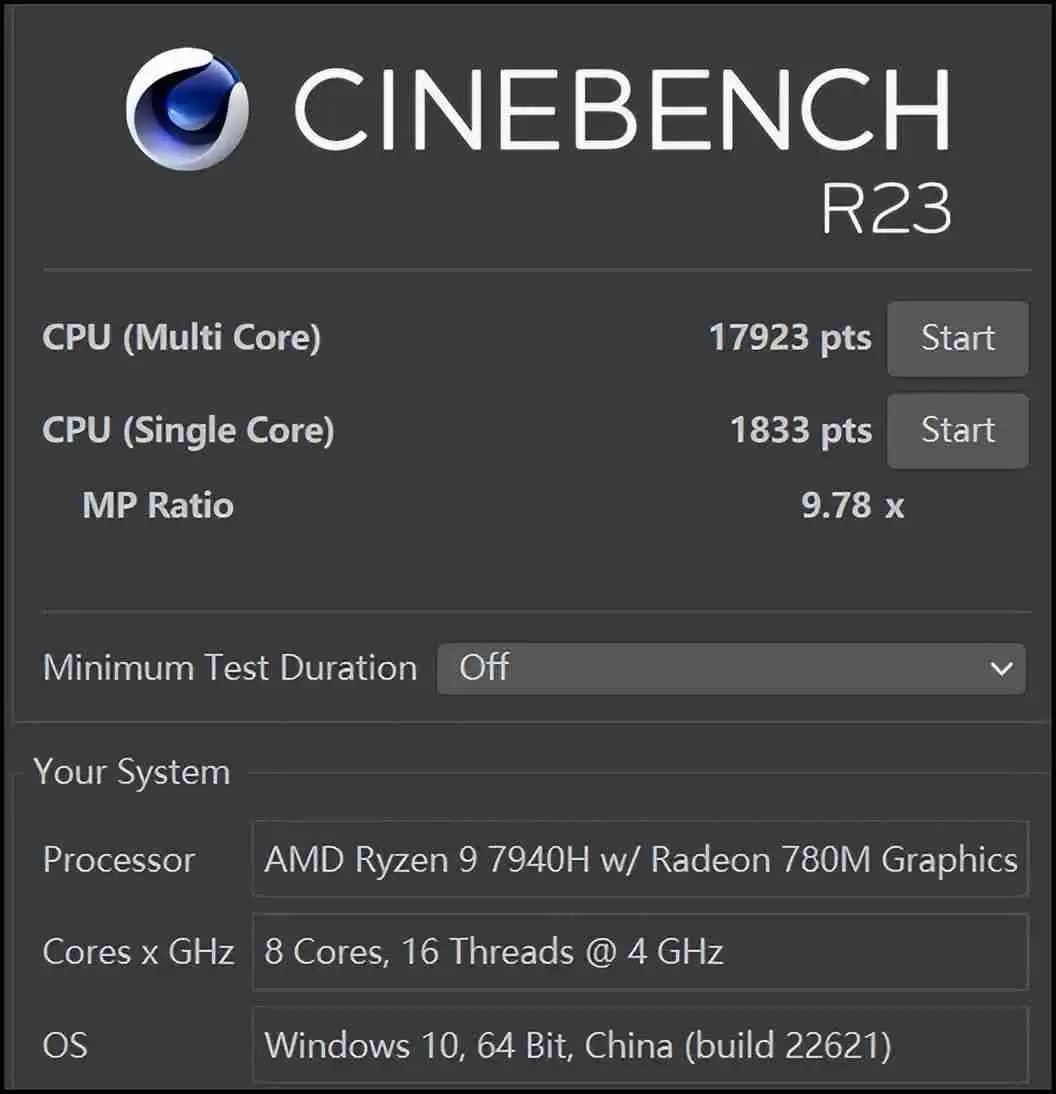Click the MP Ratio label
Image resolution: width=1056 pixels, height=1094 pixels.
pyautogui.click(x=158, y=505)
